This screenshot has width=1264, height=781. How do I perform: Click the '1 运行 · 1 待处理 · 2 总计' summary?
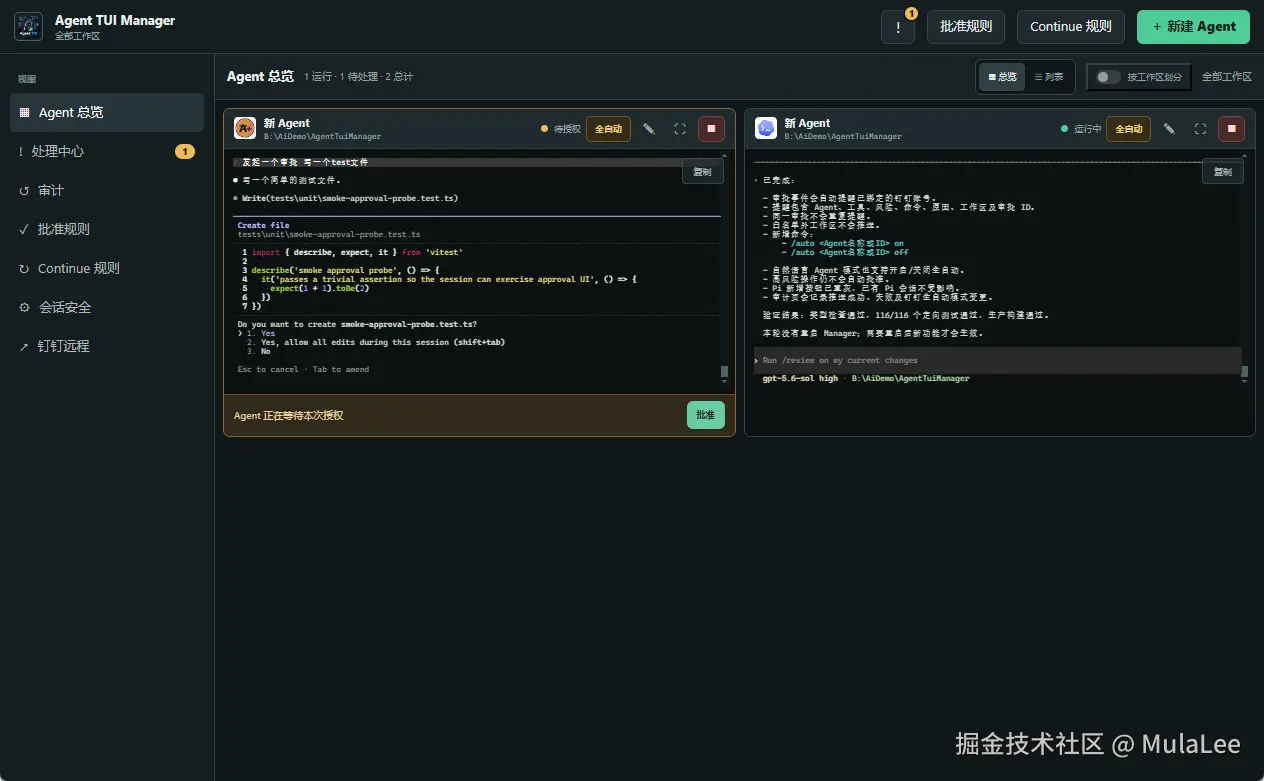(x=358, y=77)
